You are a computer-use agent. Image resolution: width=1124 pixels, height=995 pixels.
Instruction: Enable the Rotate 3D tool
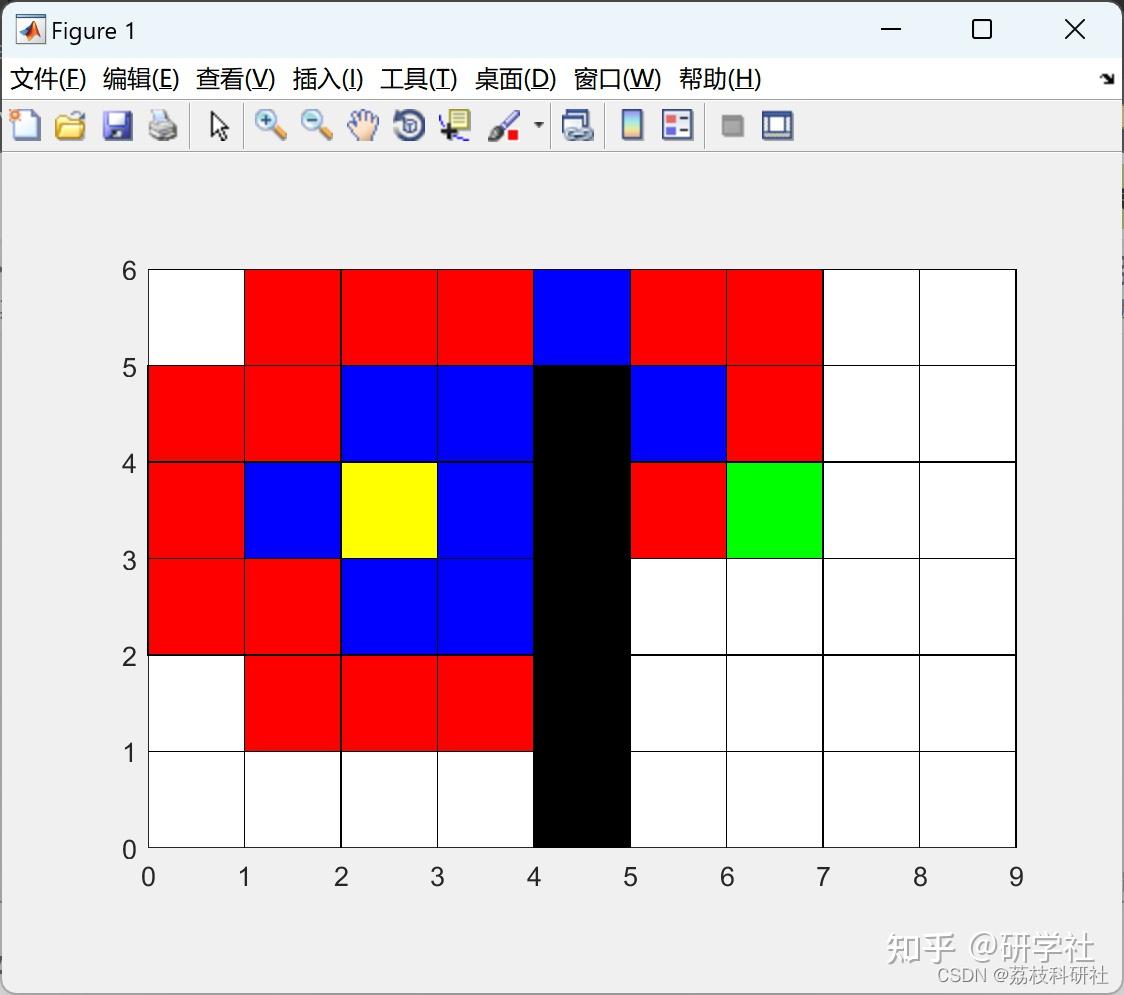pos(409,125)
